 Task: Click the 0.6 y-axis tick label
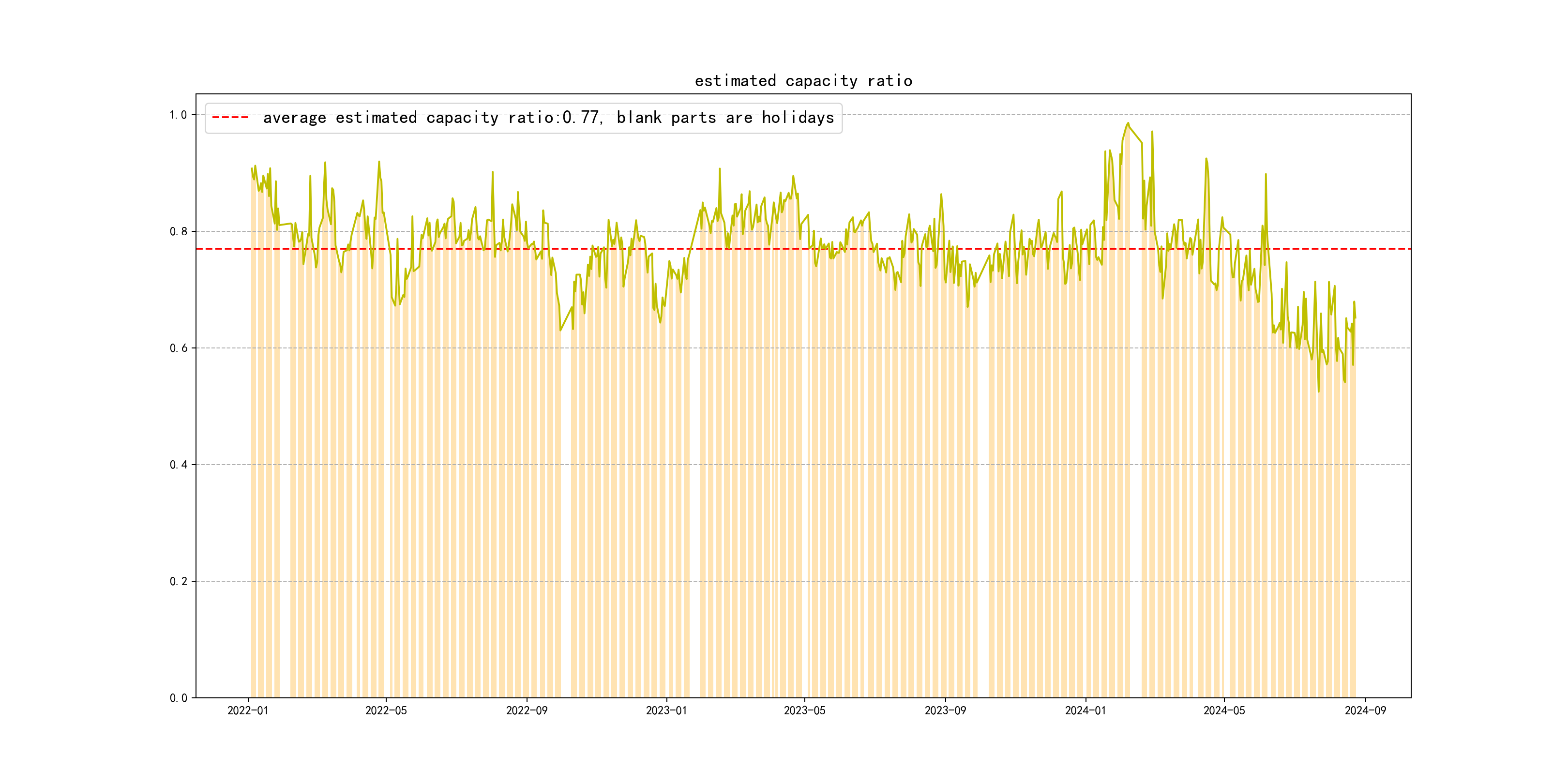click(179, 348)
